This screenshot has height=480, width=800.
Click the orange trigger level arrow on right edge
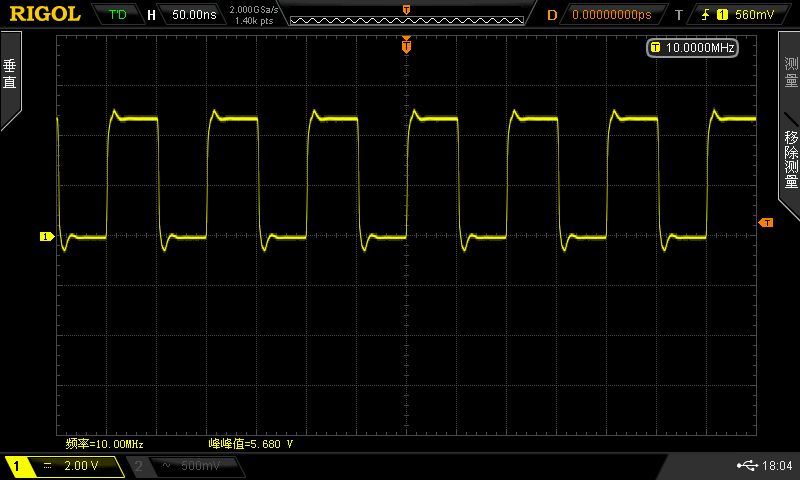[765, 222]
